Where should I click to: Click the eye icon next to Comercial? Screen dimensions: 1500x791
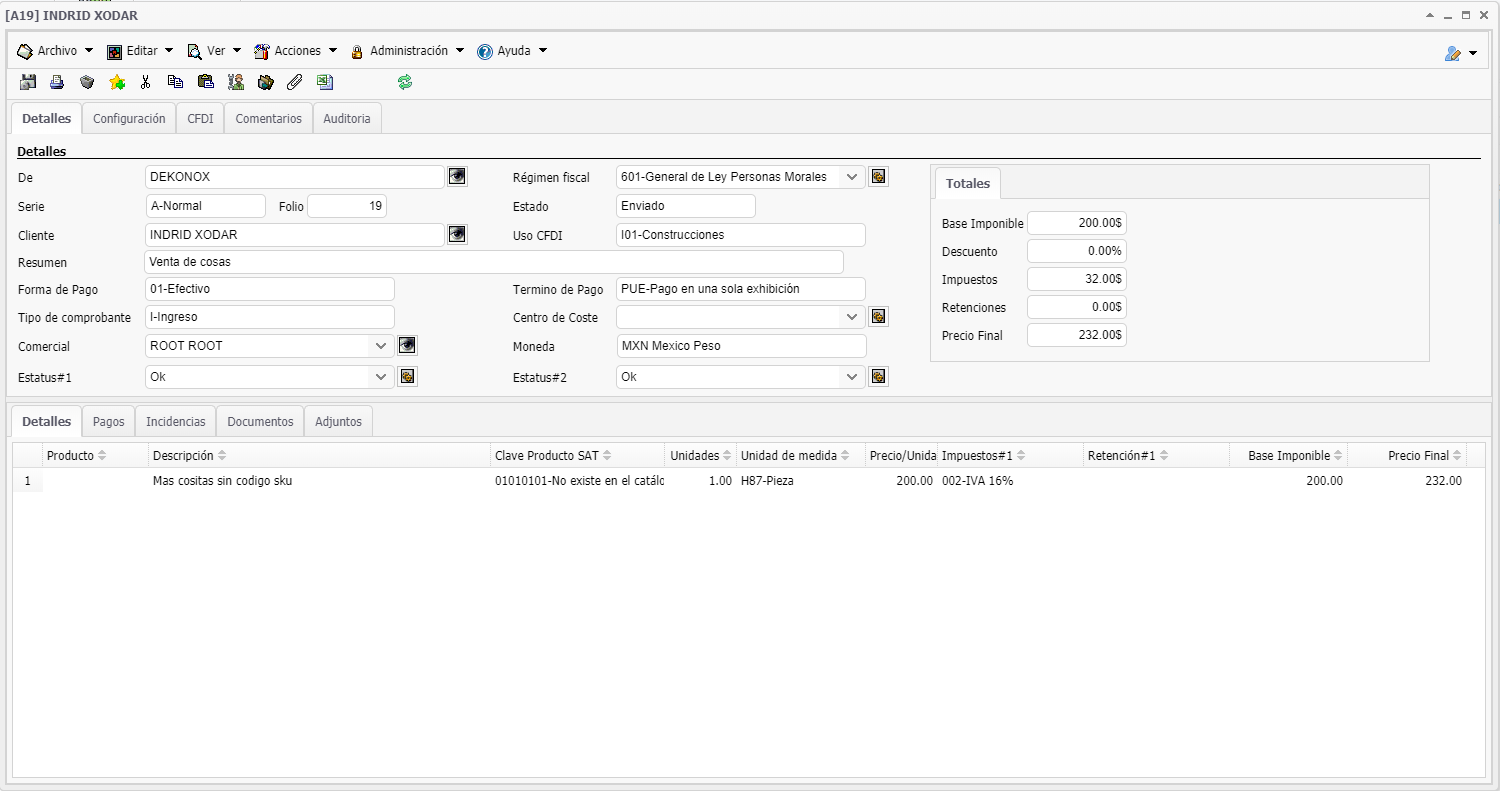(407, 346)
